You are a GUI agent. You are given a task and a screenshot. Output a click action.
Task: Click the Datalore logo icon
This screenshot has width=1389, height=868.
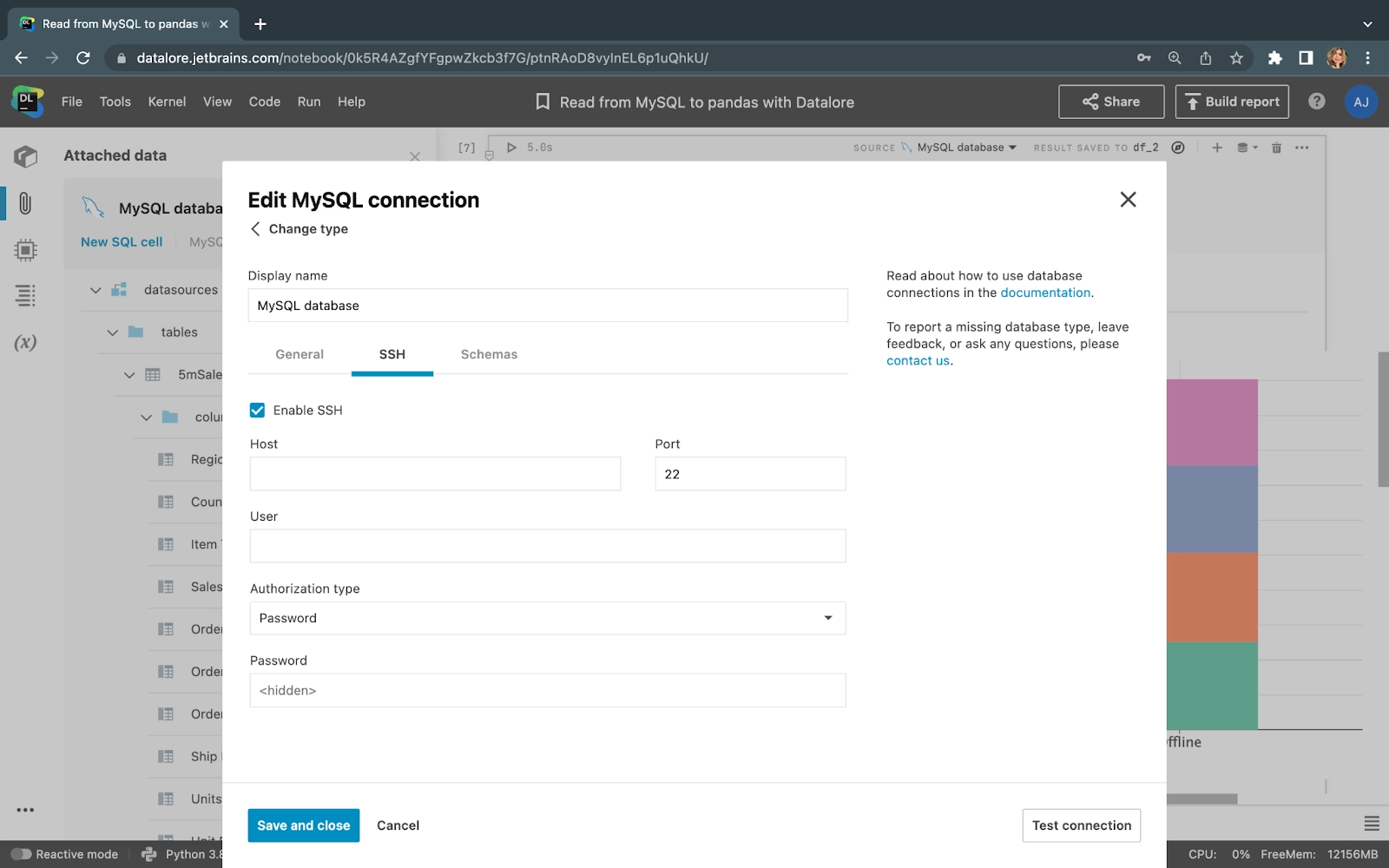tap(28, 102)
